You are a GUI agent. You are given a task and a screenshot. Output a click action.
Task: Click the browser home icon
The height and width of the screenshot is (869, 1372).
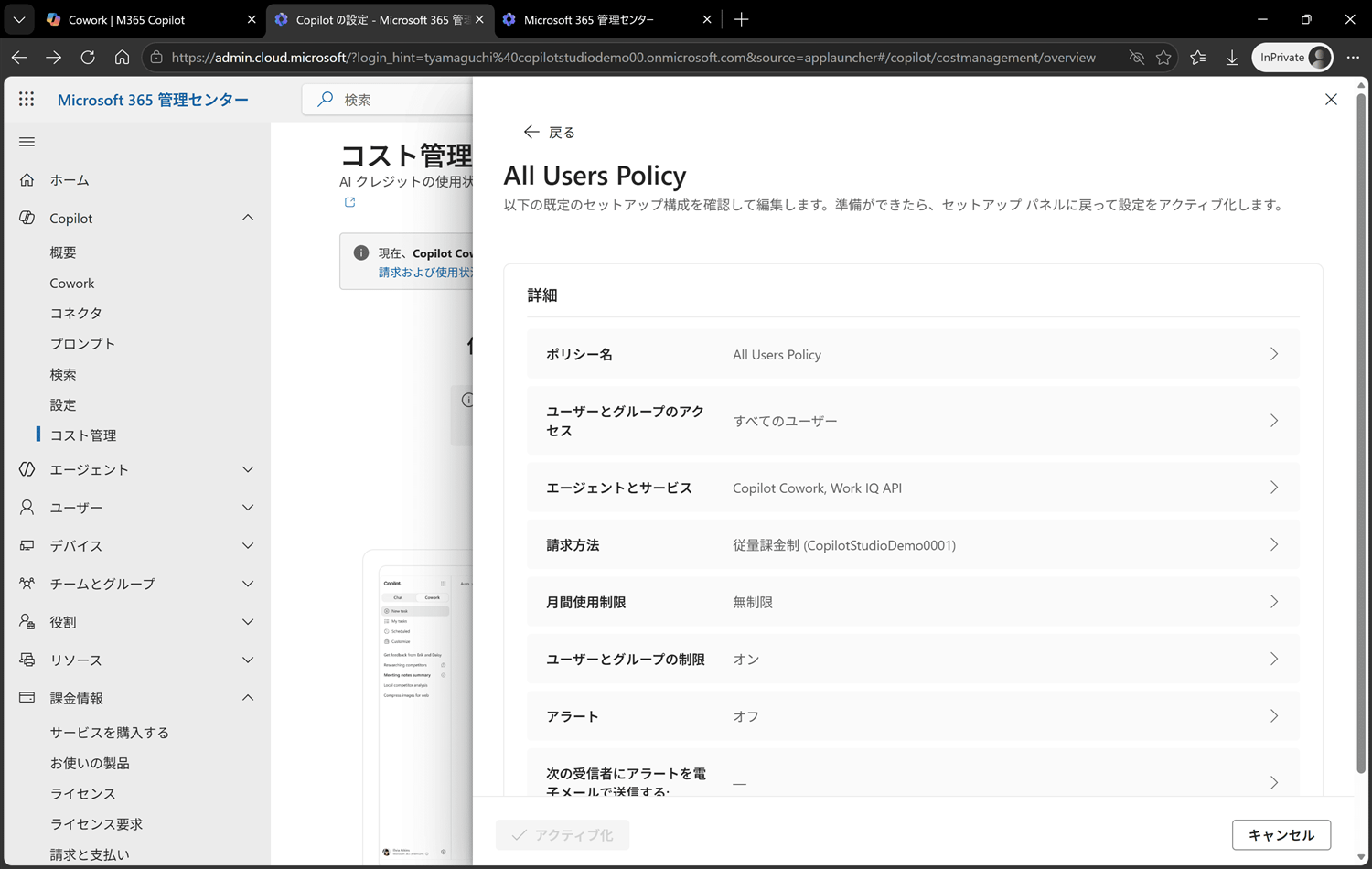(x=122, y=58)
